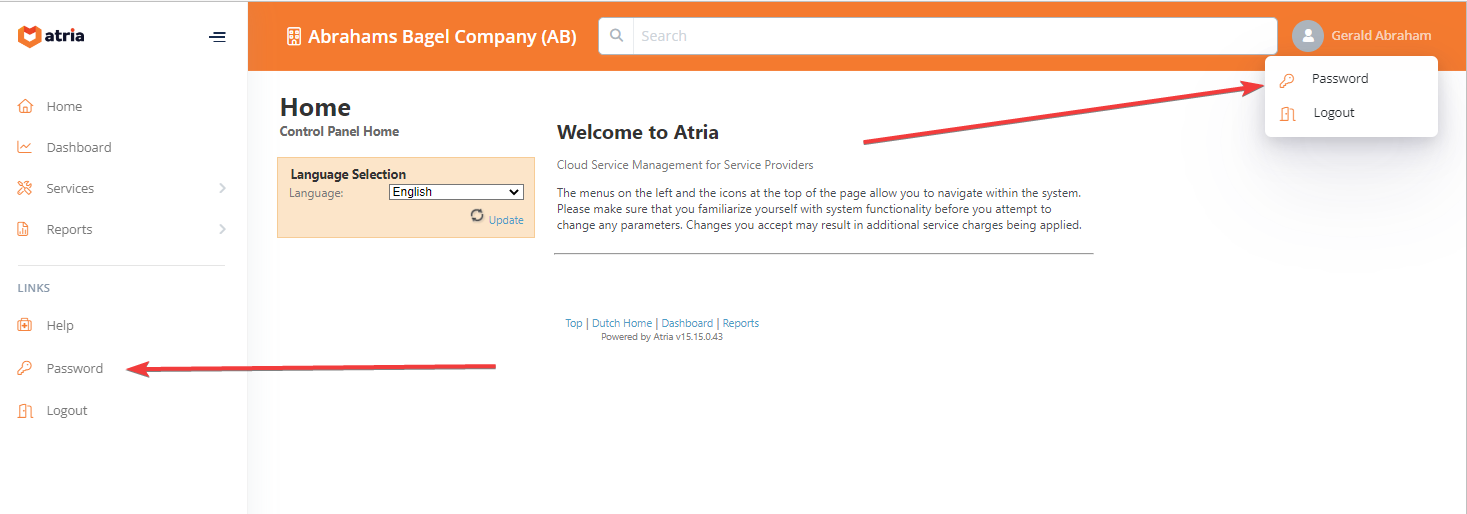Click the Services tools icon in sidebar

[x=25, y=188]
